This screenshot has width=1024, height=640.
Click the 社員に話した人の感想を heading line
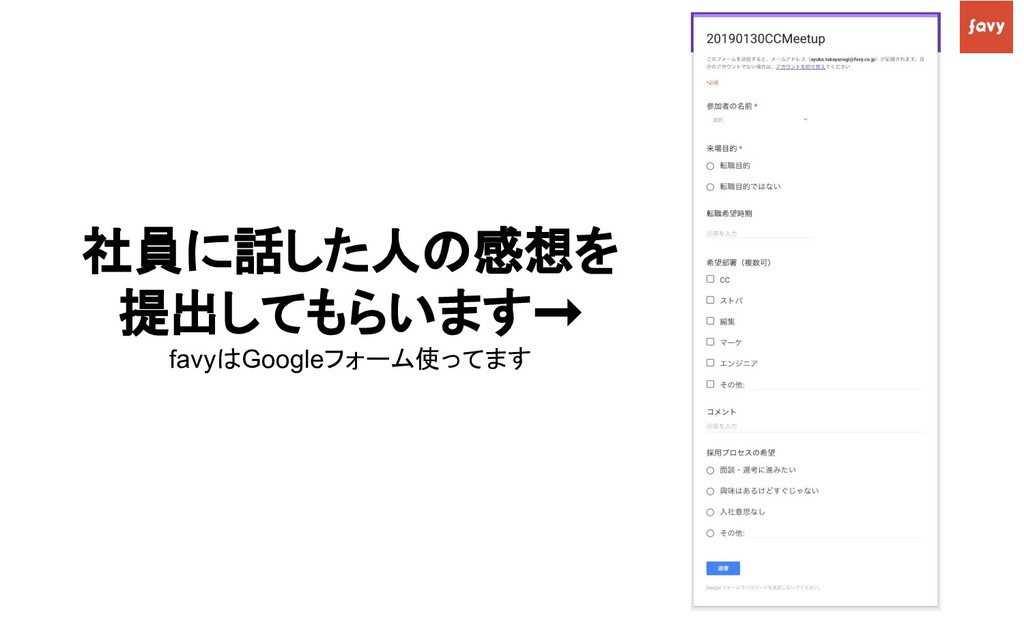[351, 252]
